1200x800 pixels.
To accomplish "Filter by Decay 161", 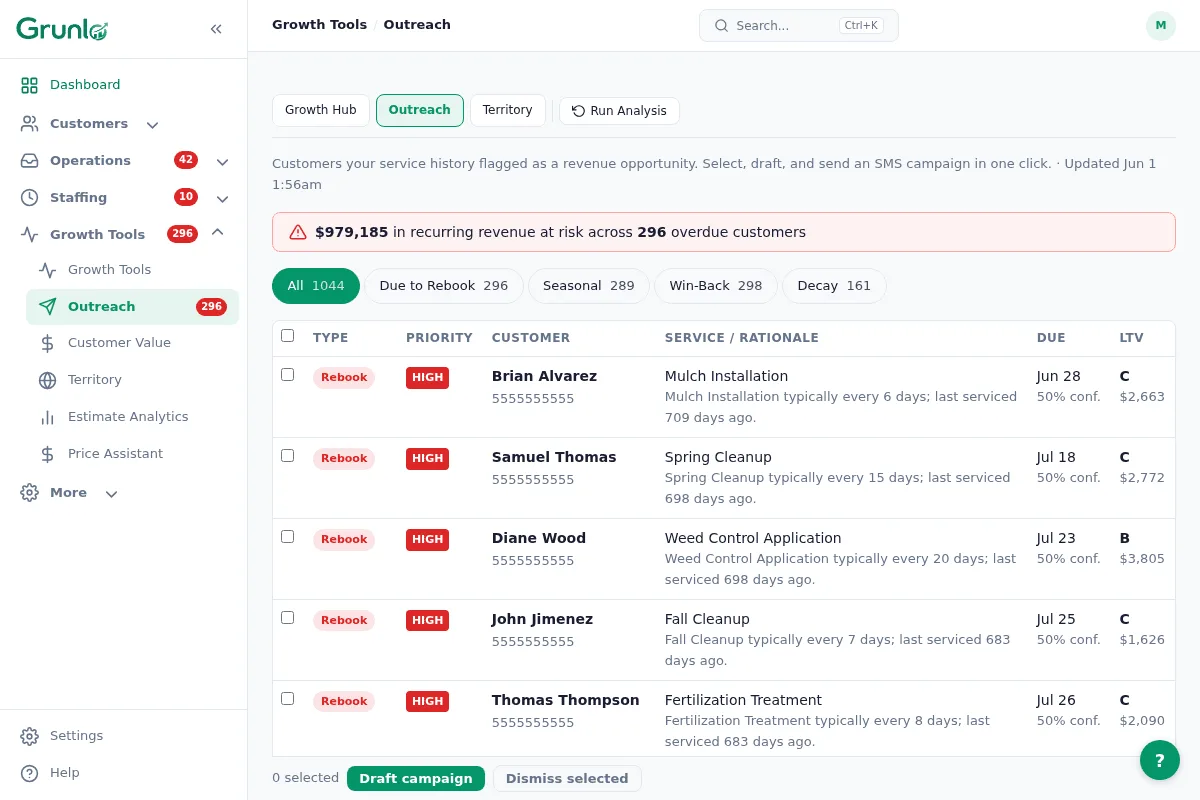I will 834,286.
